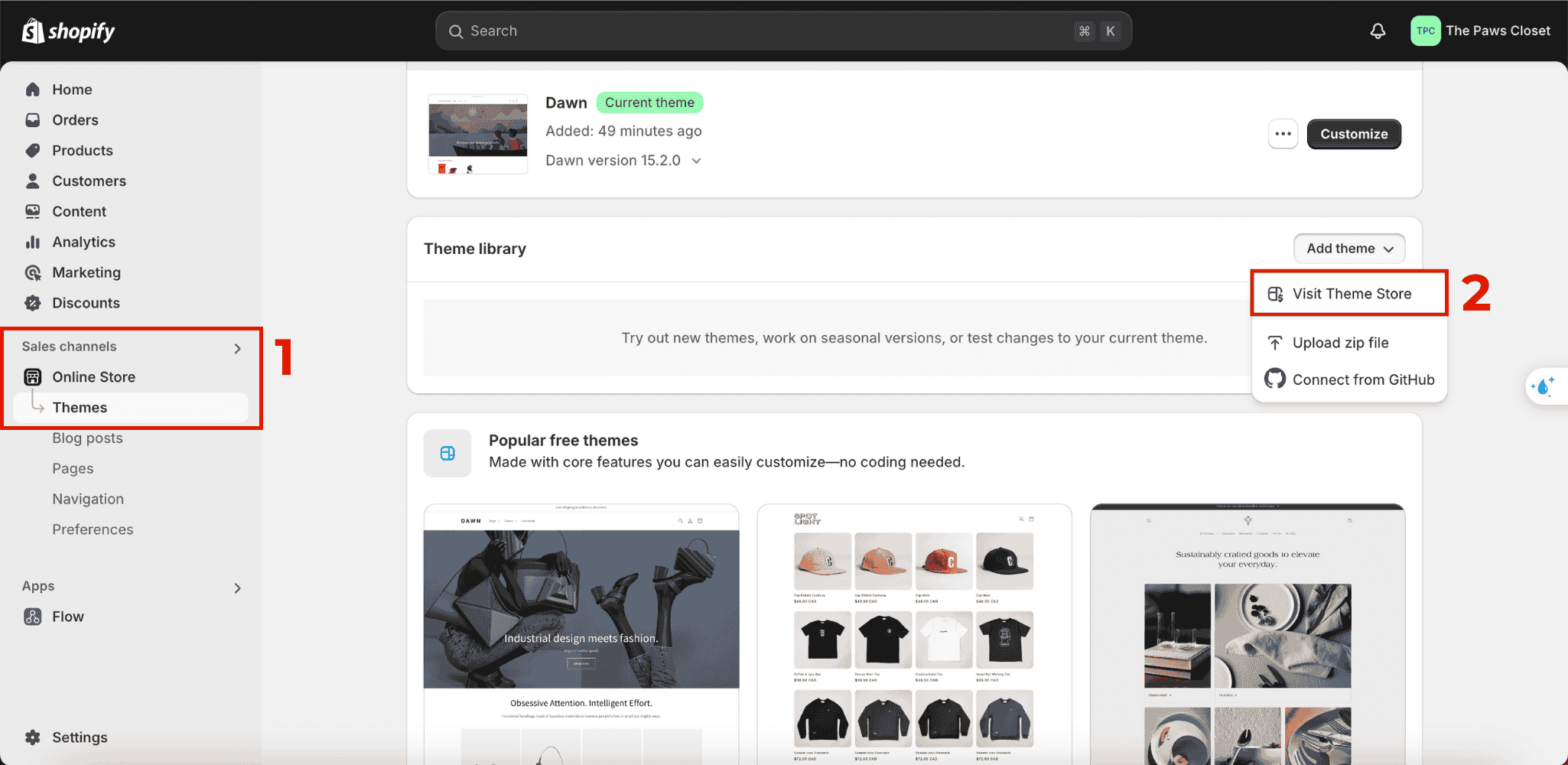Click the search magnifier icon

click(456, 31)
